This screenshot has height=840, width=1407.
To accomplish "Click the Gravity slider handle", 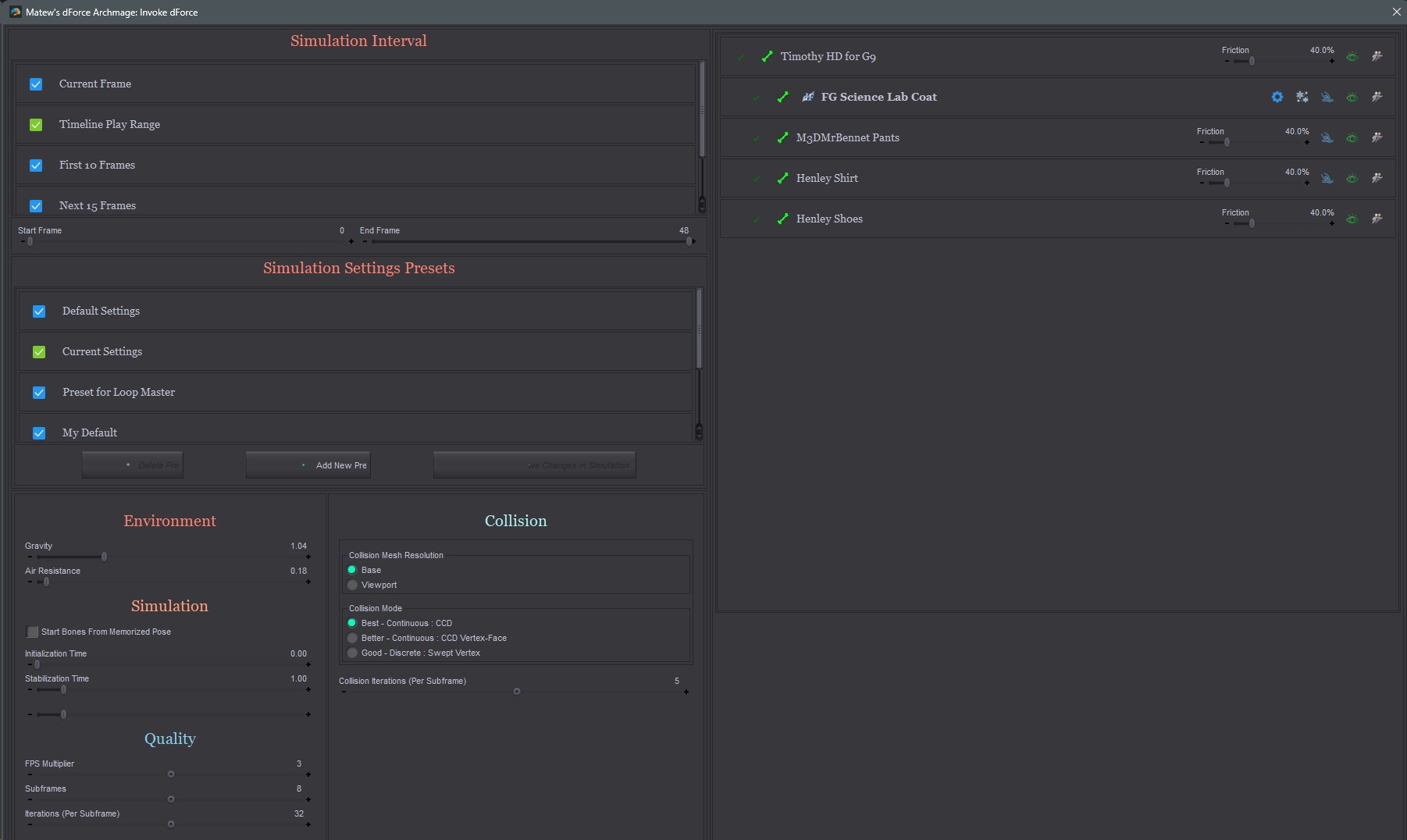I will click(x=104, y=557).
